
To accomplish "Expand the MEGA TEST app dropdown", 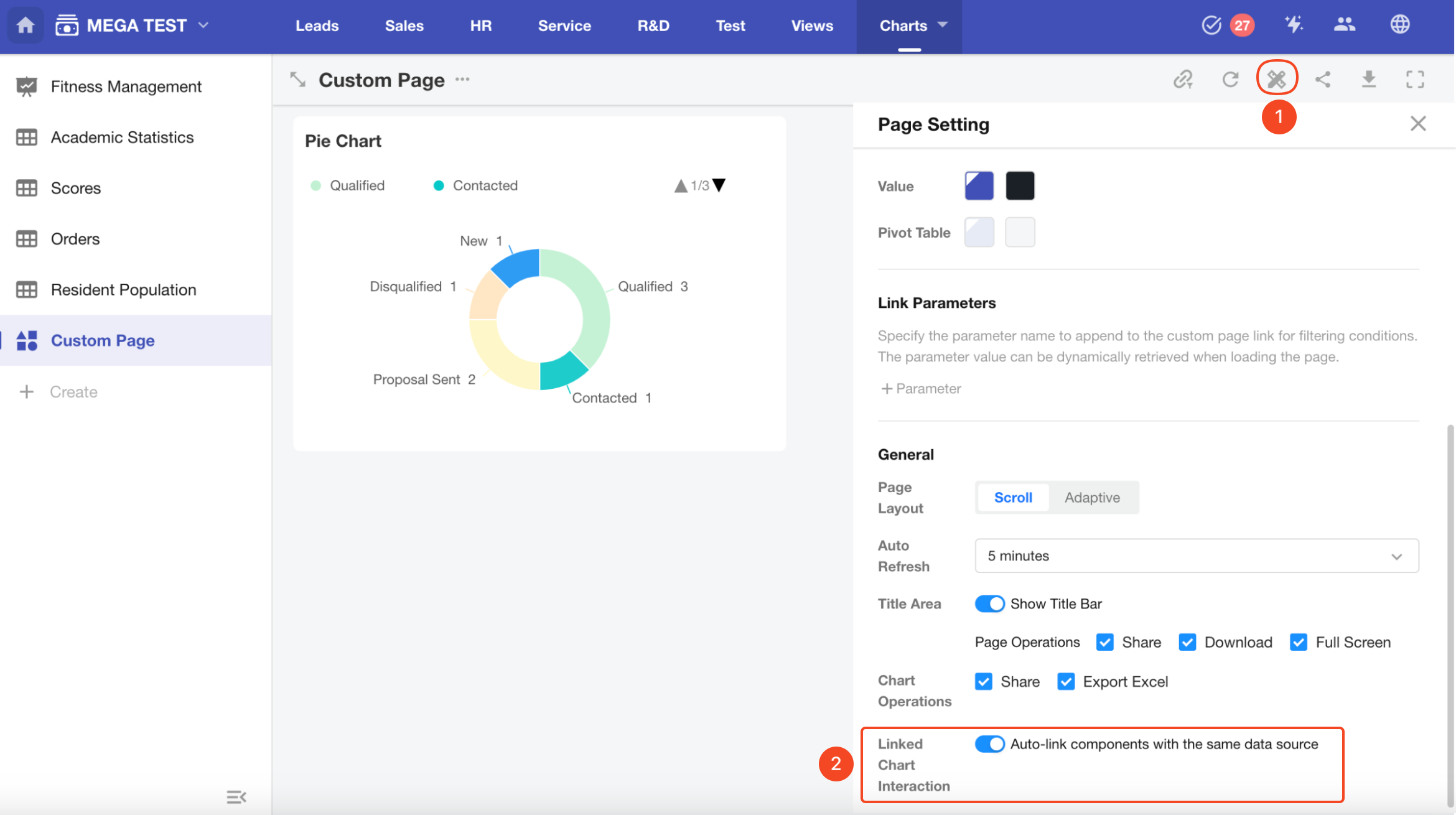I will (x=203, y=26).
